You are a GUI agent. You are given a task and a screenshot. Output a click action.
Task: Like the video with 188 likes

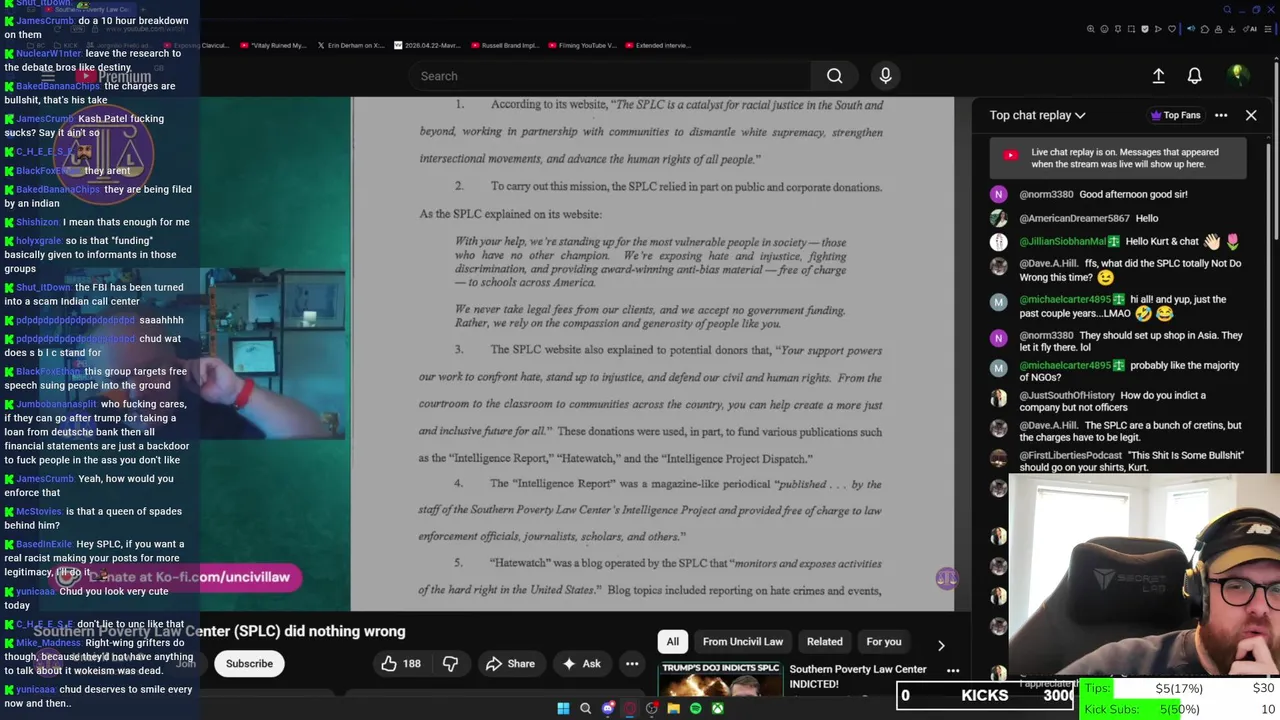tap(400, 663)
